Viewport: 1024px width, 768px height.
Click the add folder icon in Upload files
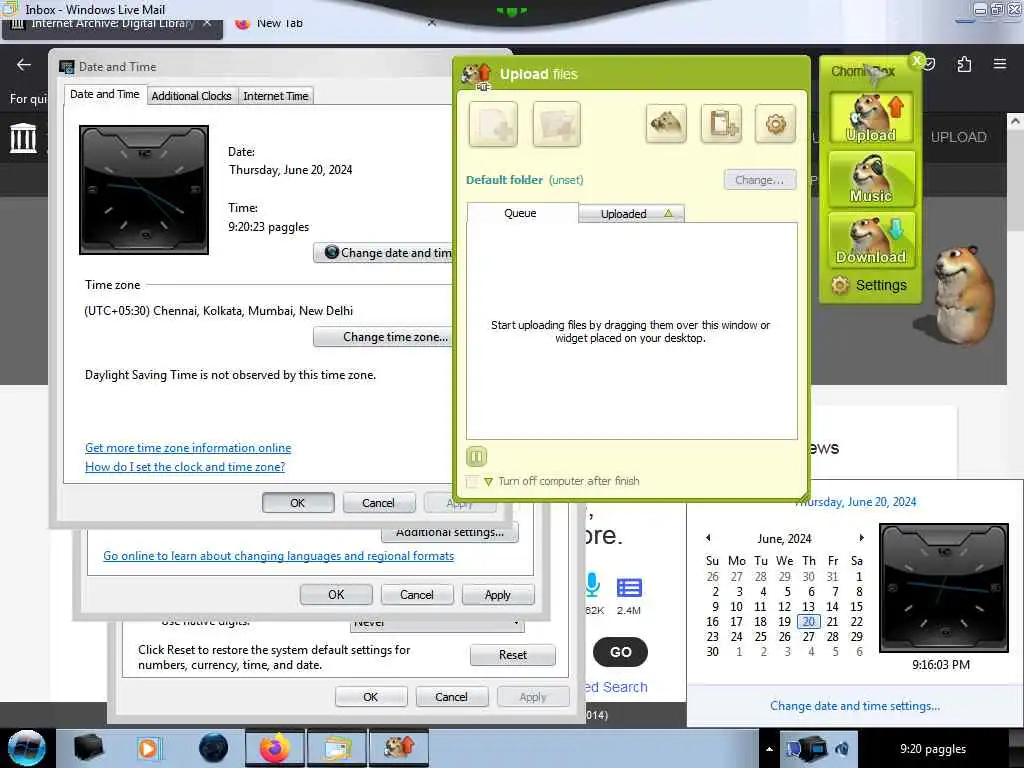pyautogui.click(x=556, y=124)
